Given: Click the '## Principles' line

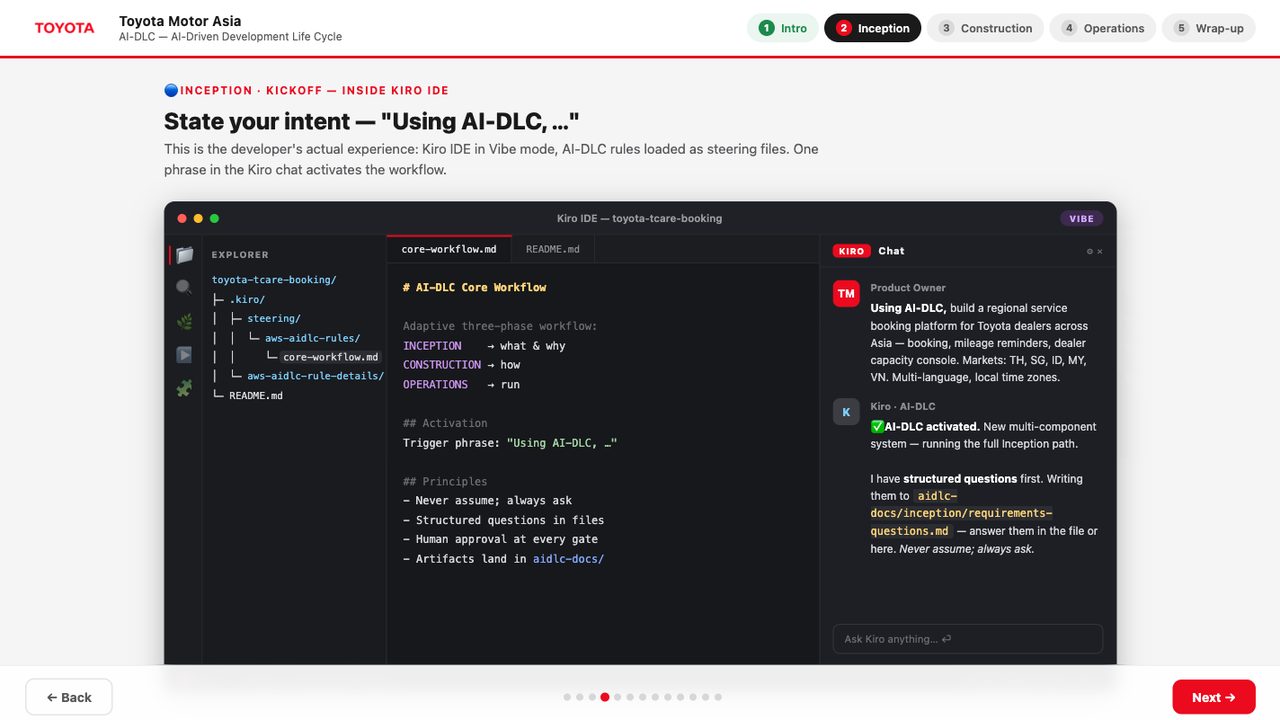Looking at the screenshot, I should 445,481.
